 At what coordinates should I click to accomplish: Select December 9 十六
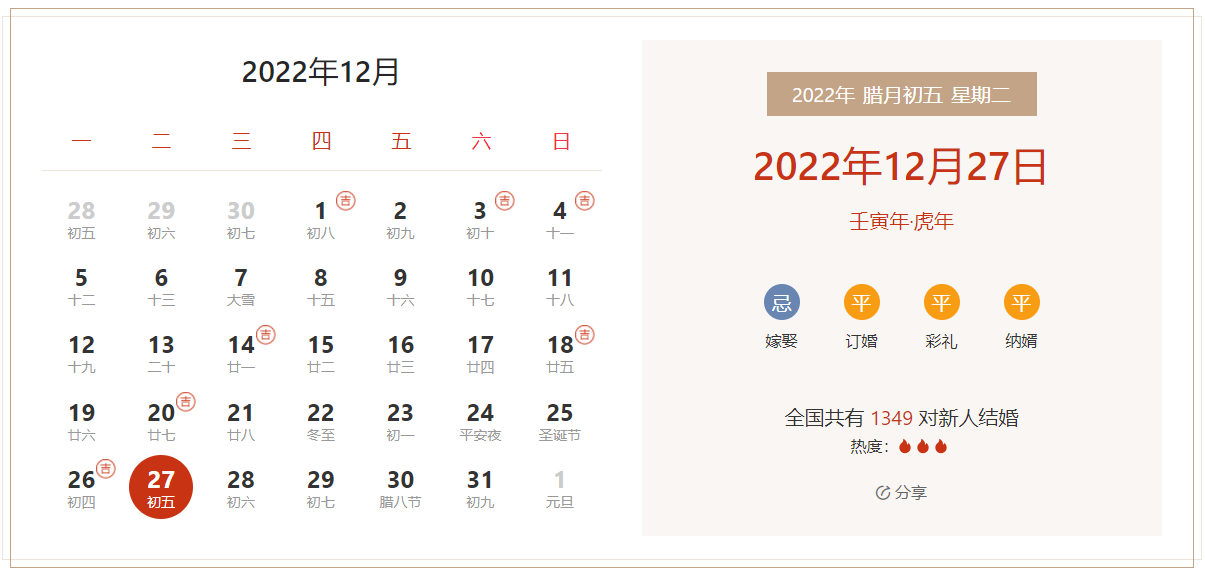click(401, 287)
